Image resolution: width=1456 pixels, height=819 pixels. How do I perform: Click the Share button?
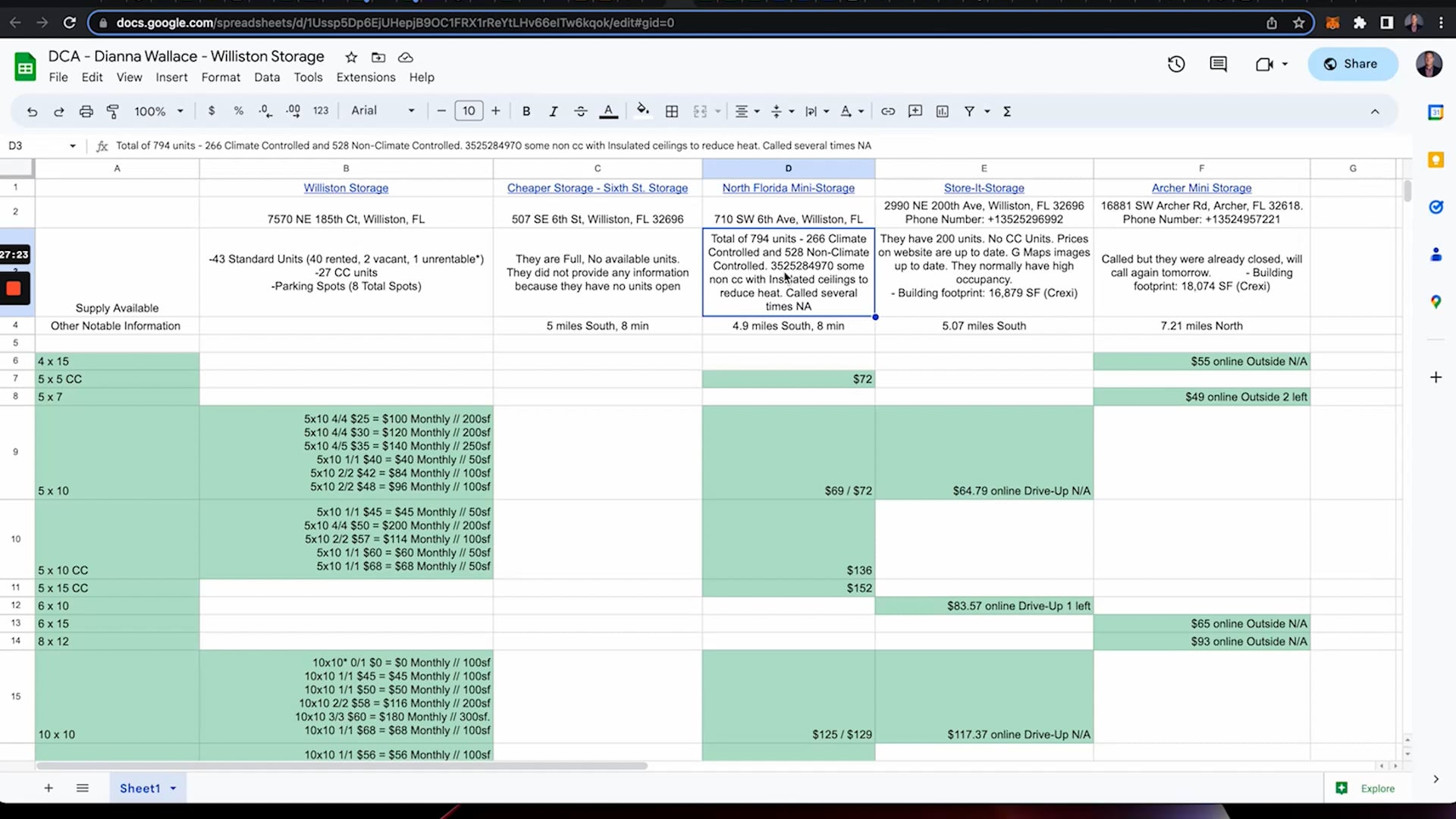[x=1352, y=64]
